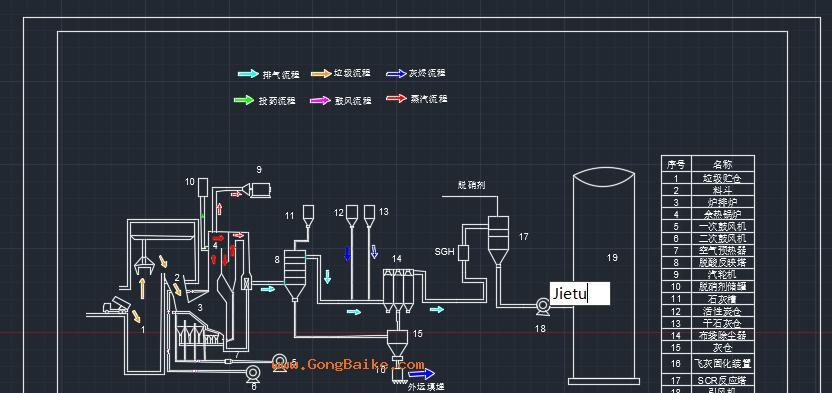This screenshot has width=832, height=393.
Task: Select the 料斗 table cell
Action: tap(722, 190)
